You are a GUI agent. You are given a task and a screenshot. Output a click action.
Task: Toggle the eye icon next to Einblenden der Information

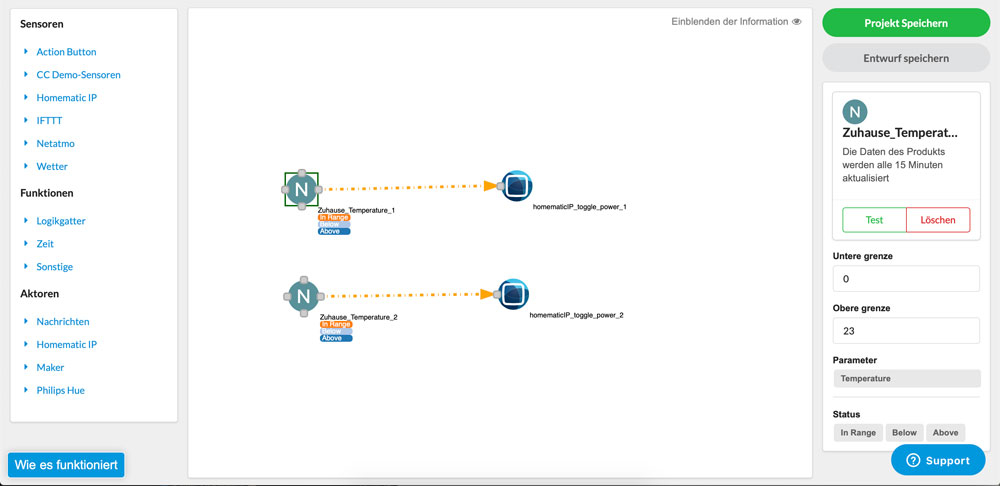[x=797, y=22]
